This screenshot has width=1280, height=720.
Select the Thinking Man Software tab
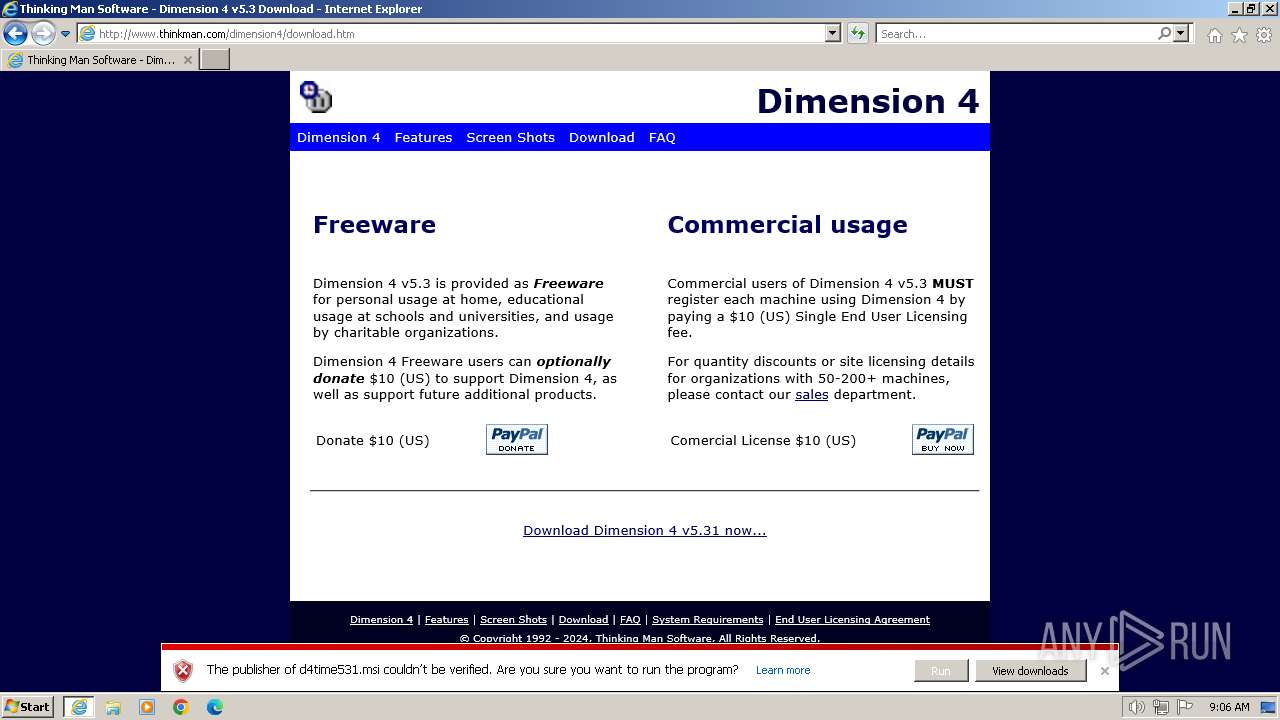point(100,59)
